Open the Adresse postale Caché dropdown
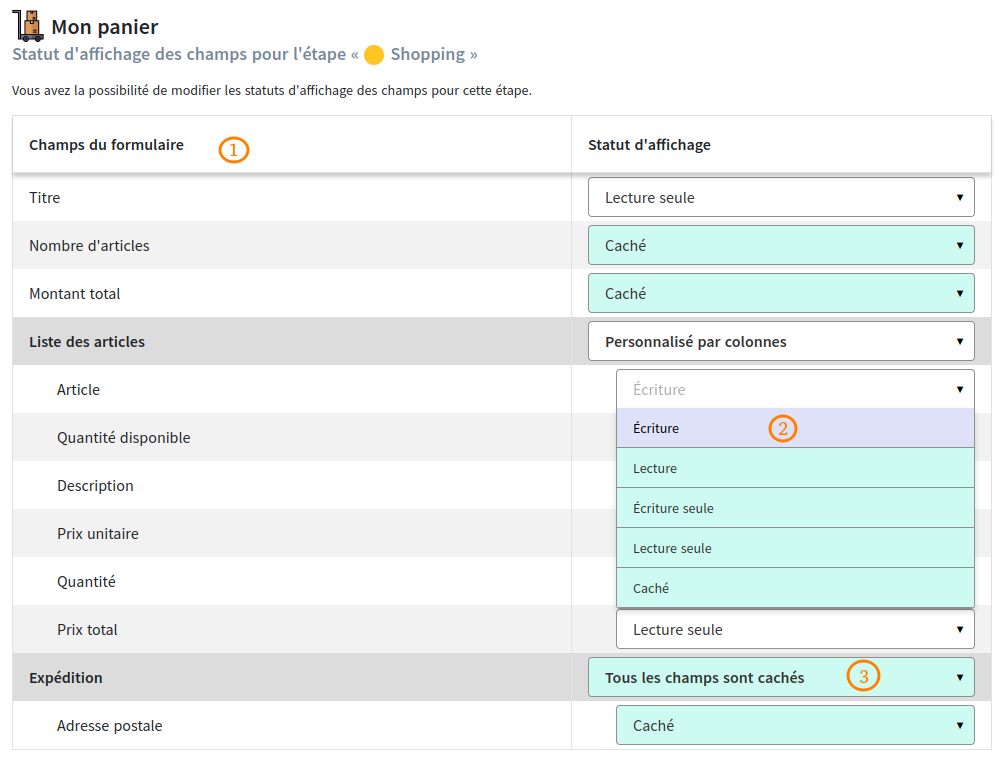 point(794,725)
